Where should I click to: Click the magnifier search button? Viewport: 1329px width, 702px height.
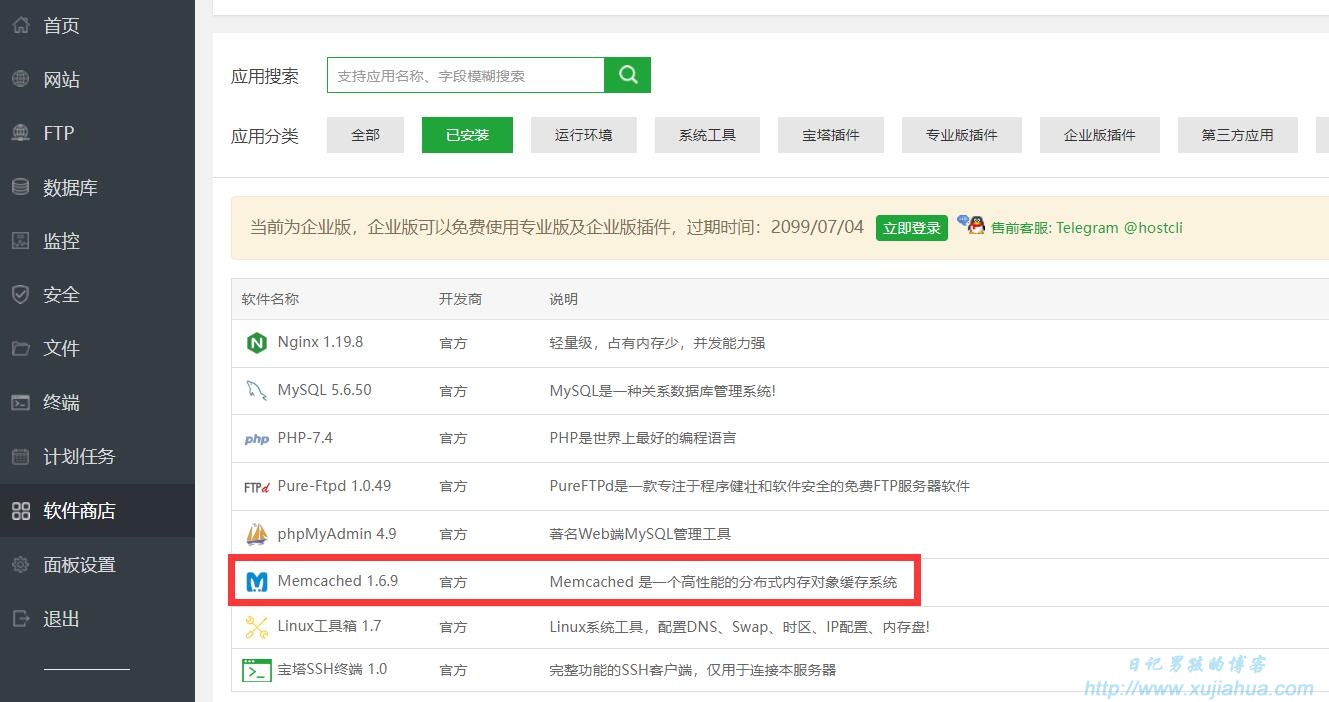[x=628, y=75]
